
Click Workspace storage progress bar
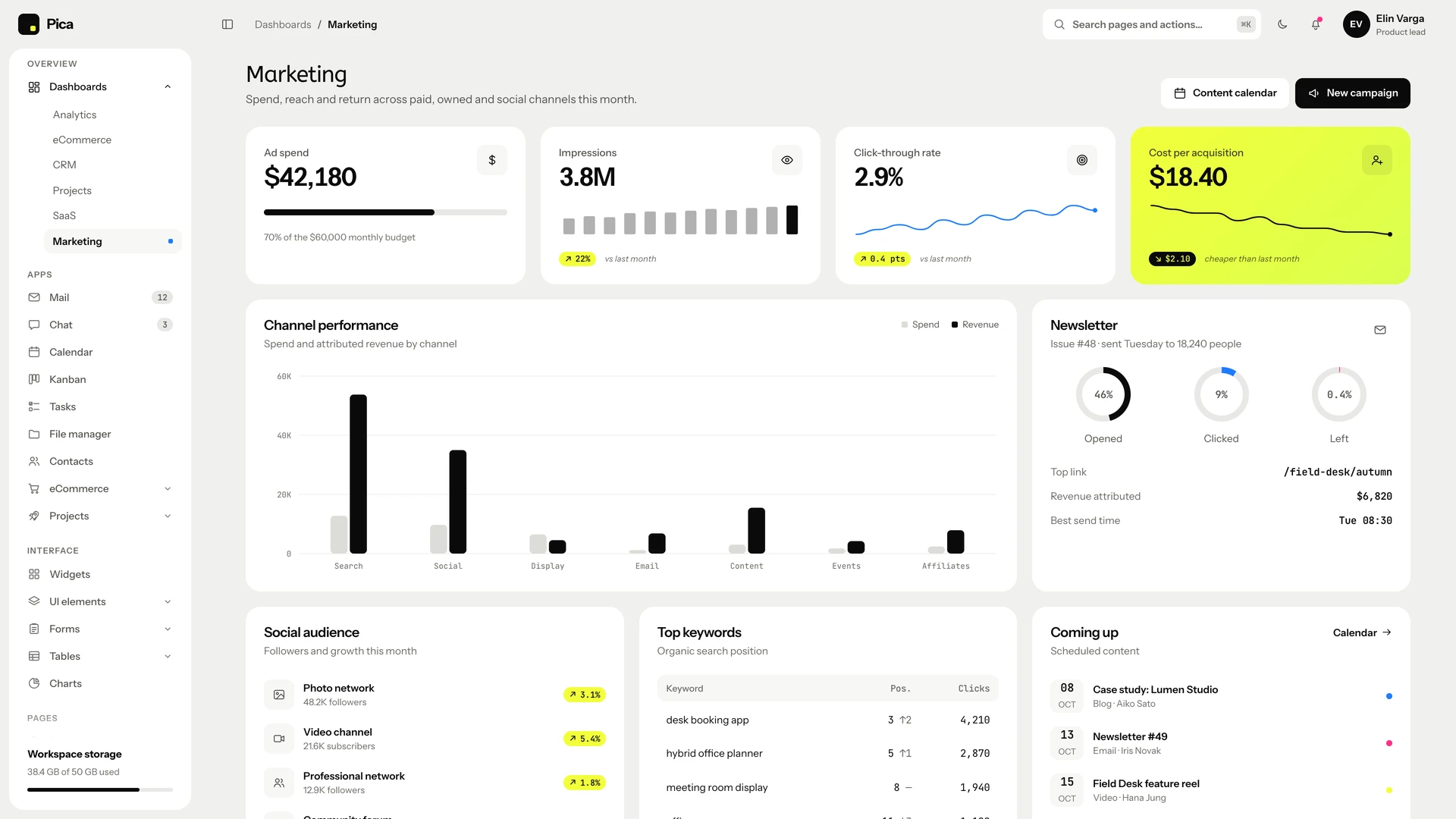(100, 790)
